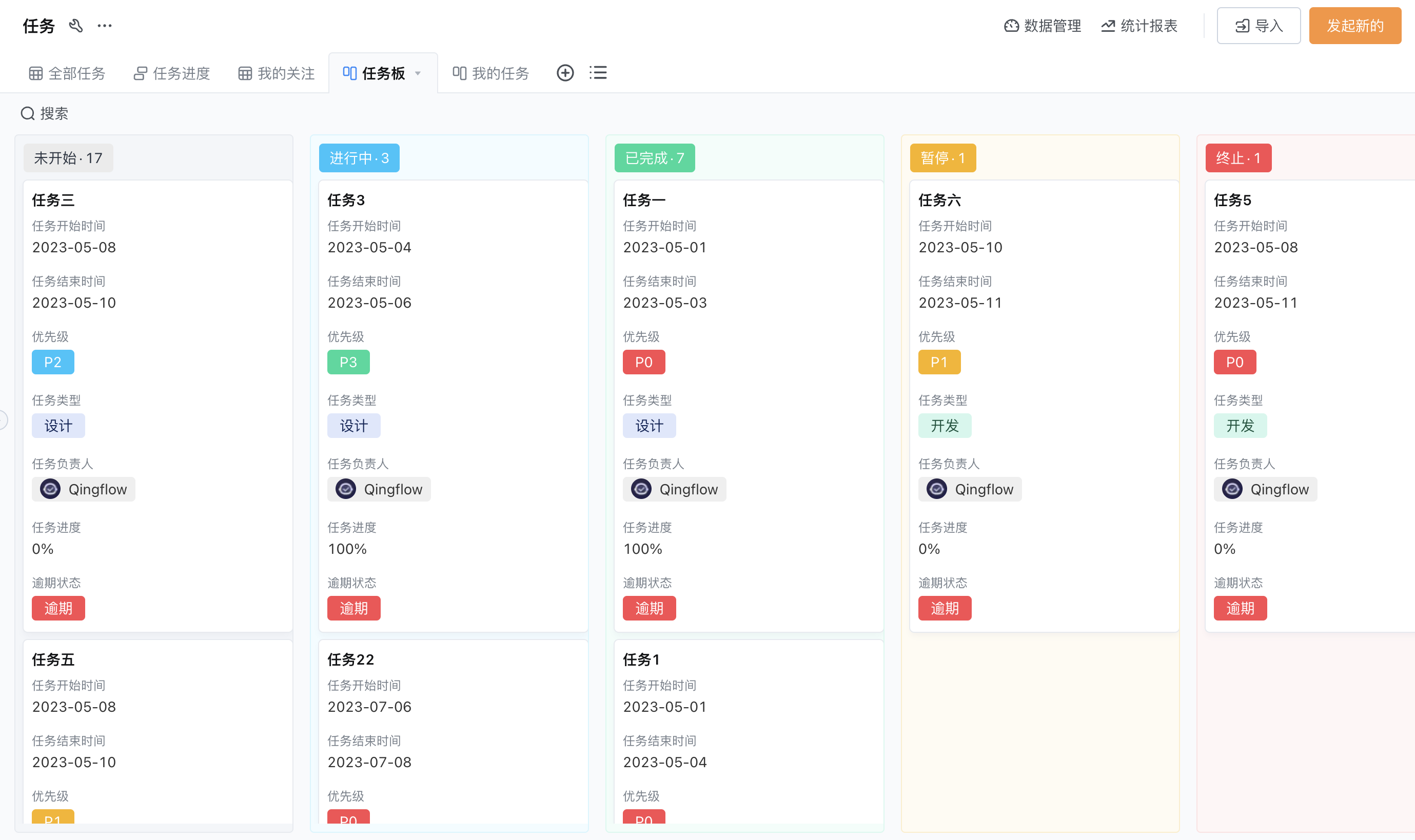Click the 逾期 overdue tag in 任务3

(354, 609)
